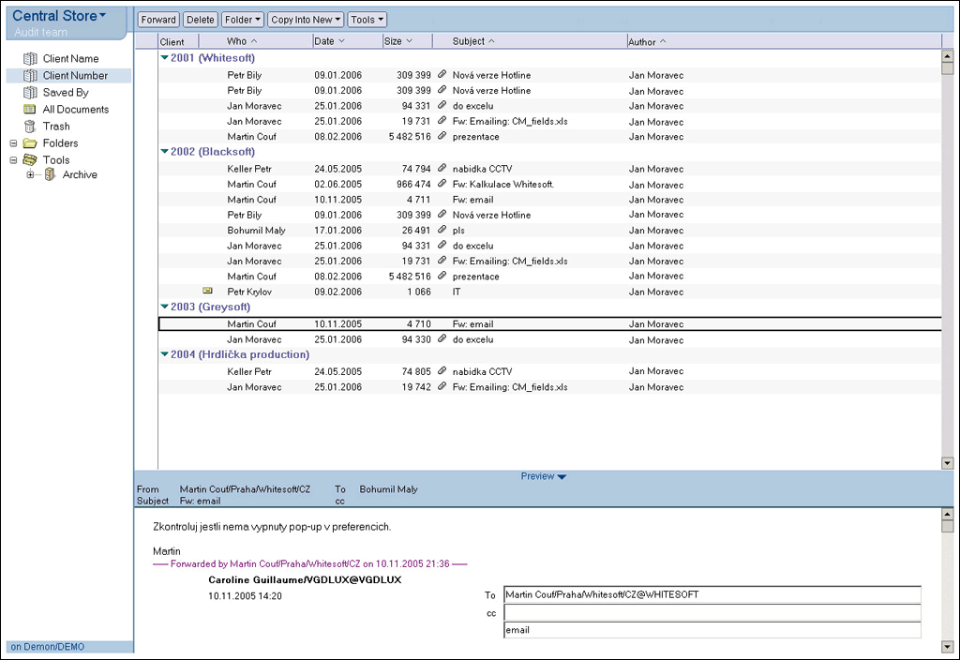The image size is (960, 660).
Task: Click the Tools toolbox icon in sidebar
Action: [x=30, y=160]
